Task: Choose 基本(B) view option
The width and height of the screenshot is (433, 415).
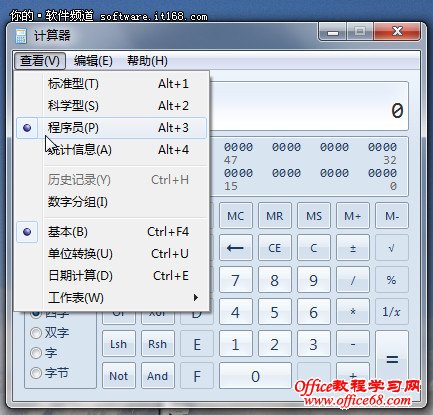Action: [x=112, y=232]
